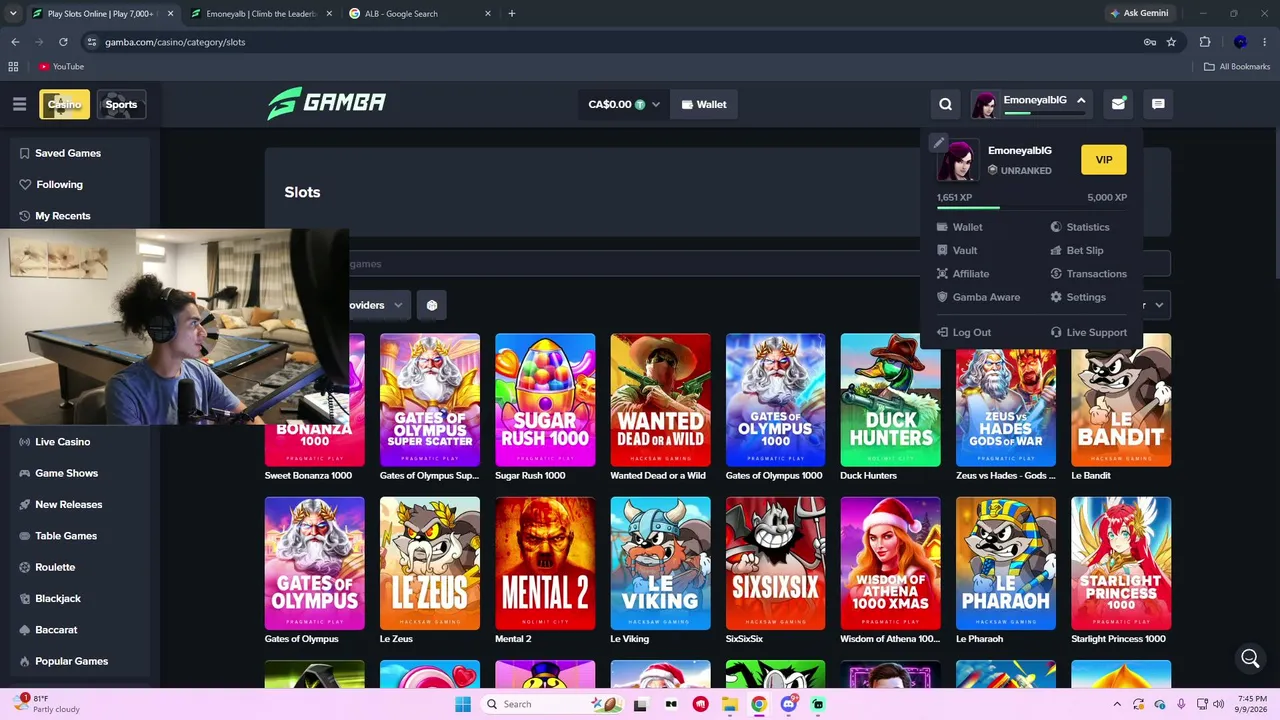The width and height of the screenshot is (1280, 720).
Task: Open Gates of Olympus Super Scatter thumbnail
Action: (x=430, y=400)
